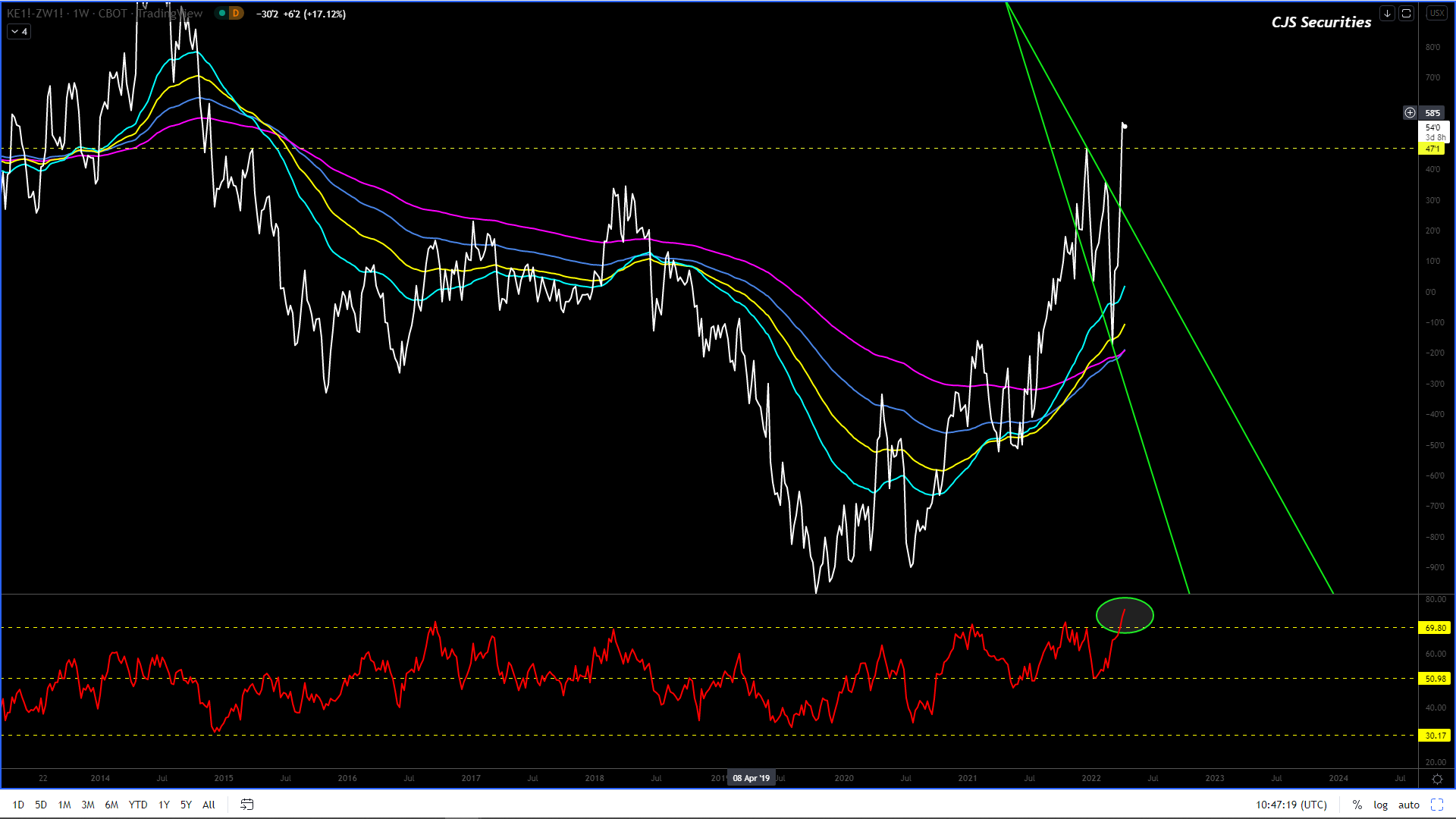Click the green market status dot in header
The width and height of the screenshot is (1456, 819).
point(221,14)
